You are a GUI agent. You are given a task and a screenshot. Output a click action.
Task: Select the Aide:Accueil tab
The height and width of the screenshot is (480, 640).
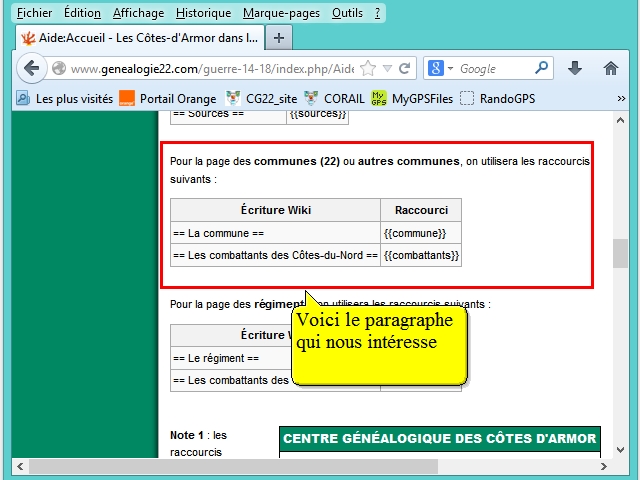tap(140, 38)
